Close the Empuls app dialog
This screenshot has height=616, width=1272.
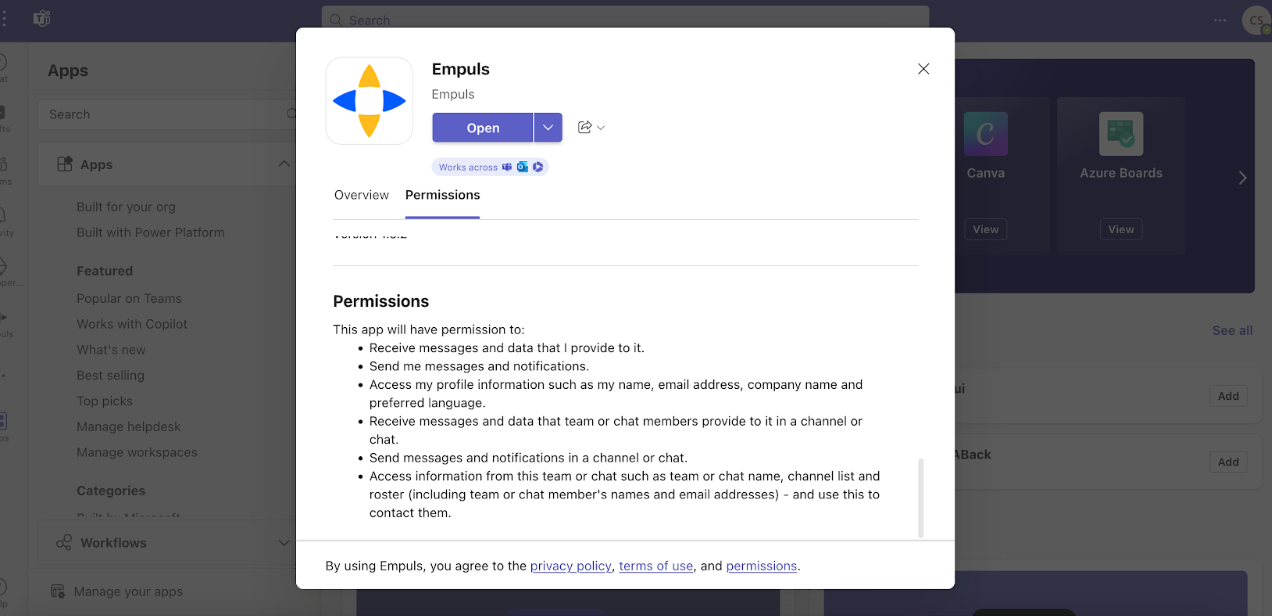tap(923, 69)
